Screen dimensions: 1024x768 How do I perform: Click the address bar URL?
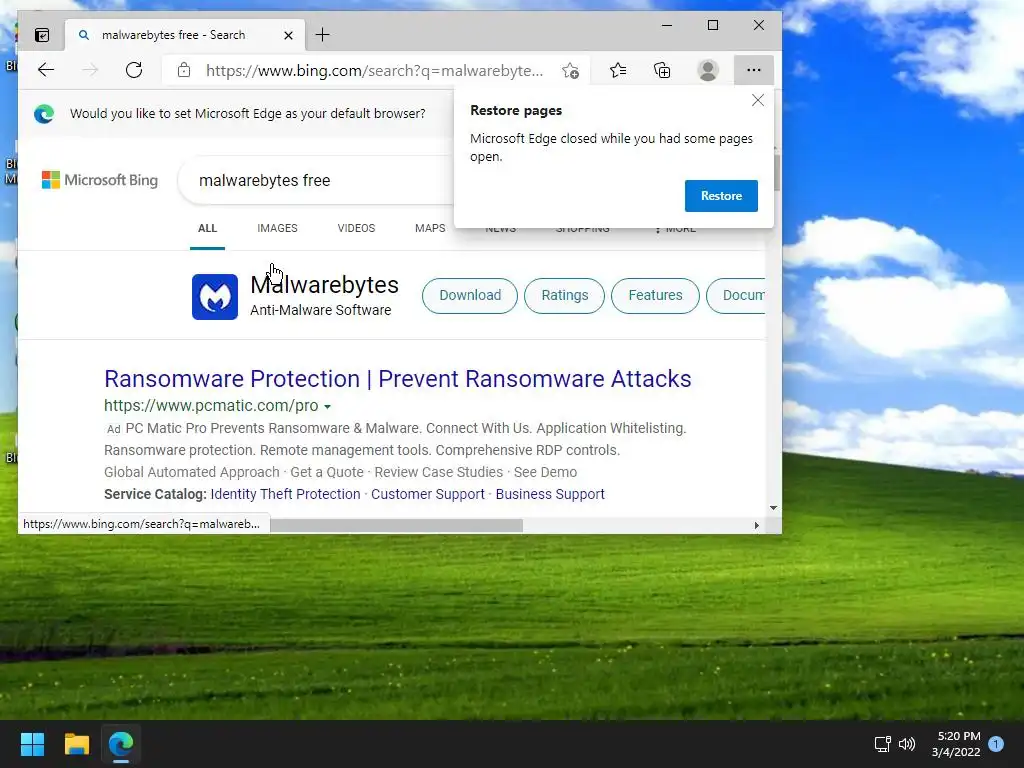(x=374, y=71)
